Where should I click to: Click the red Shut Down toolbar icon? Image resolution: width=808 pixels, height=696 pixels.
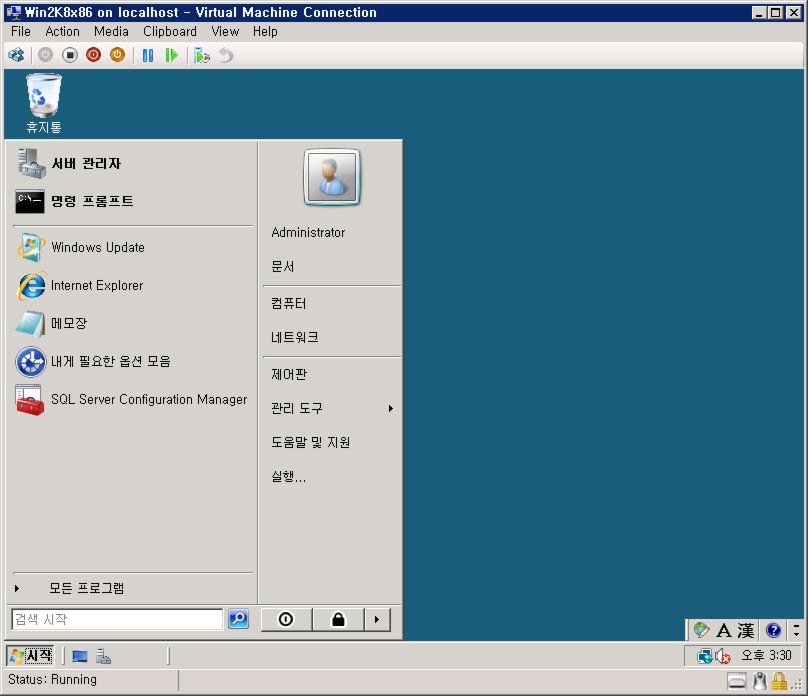tap(93, 55)
